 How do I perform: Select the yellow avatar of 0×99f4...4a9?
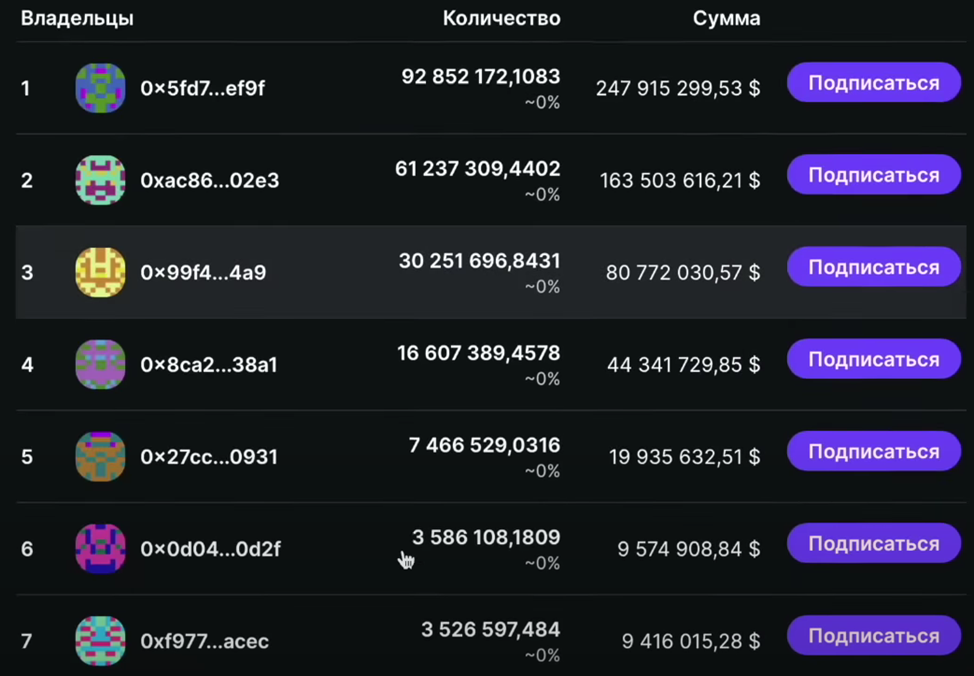100,272
